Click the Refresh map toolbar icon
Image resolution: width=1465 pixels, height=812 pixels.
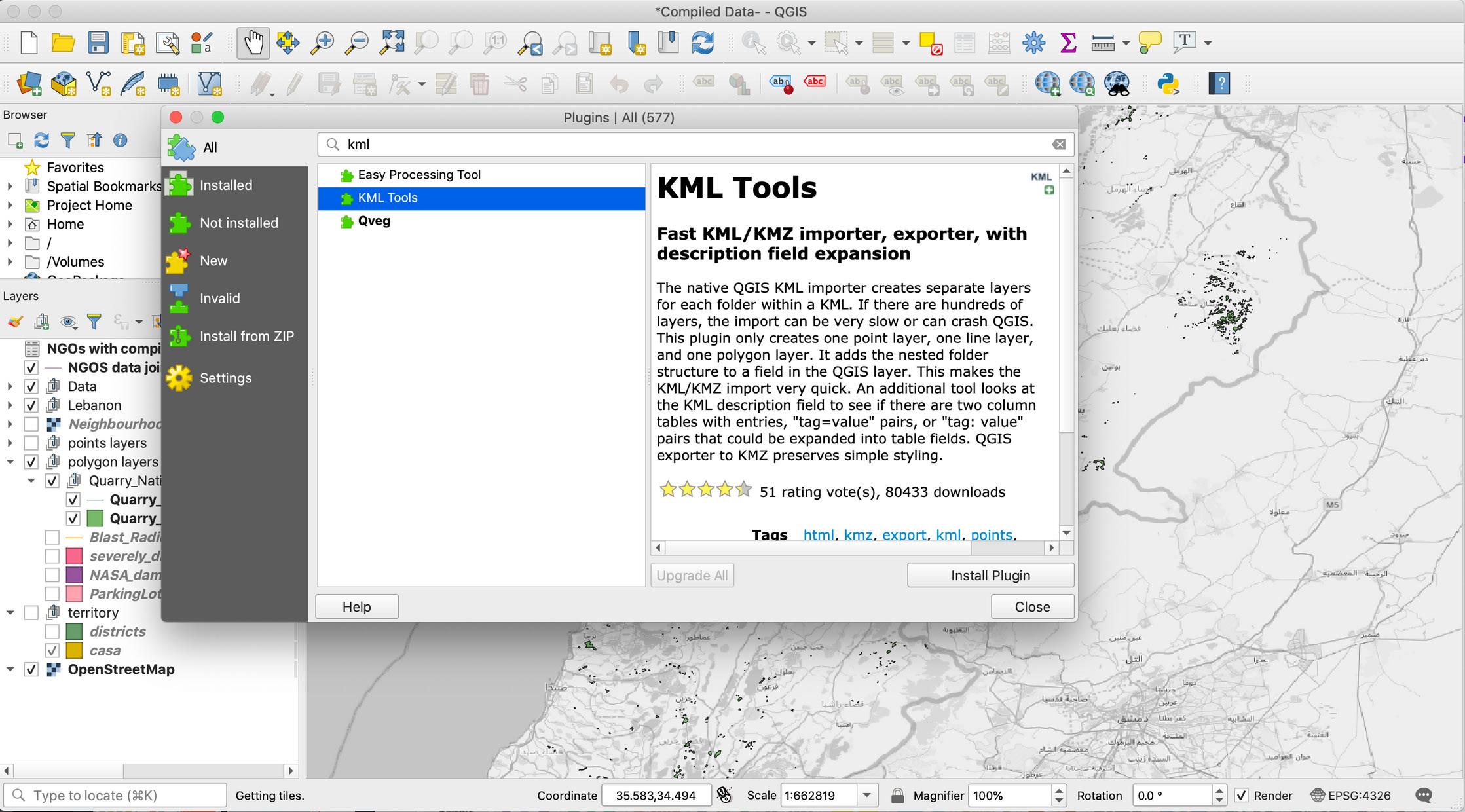(x=703, y=43)
